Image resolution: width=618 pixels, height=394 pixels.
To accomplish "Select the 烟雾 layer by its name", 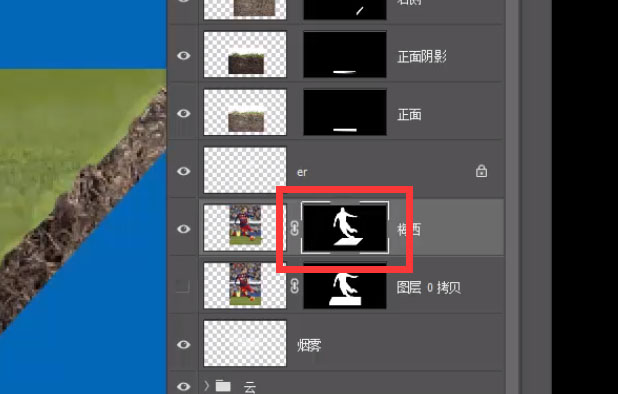I will [x=309, y=346].
